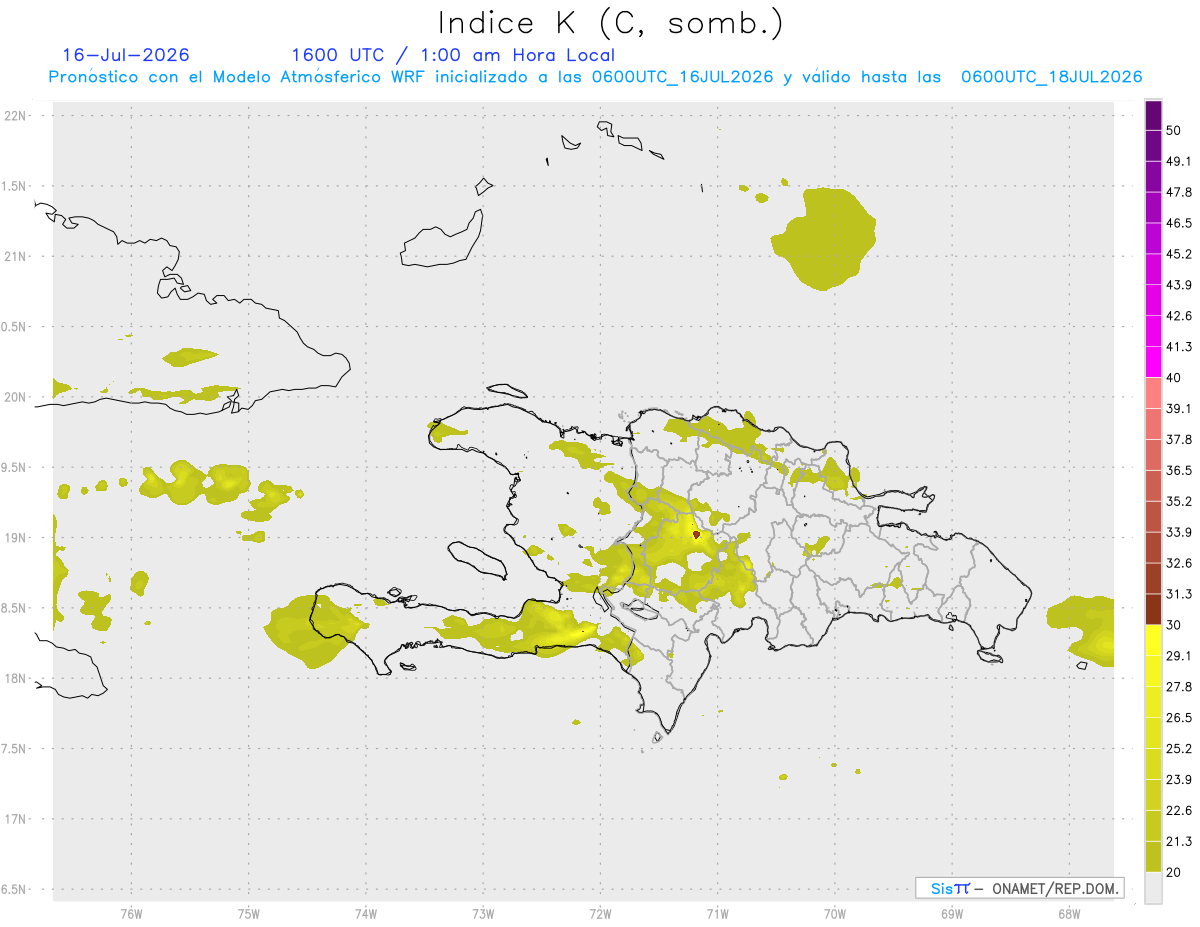The height and width of the screenshot is (927, 1200).
Task: Click the salmon swatch between 39.1 and 40
Action: tap(1153, 393)
